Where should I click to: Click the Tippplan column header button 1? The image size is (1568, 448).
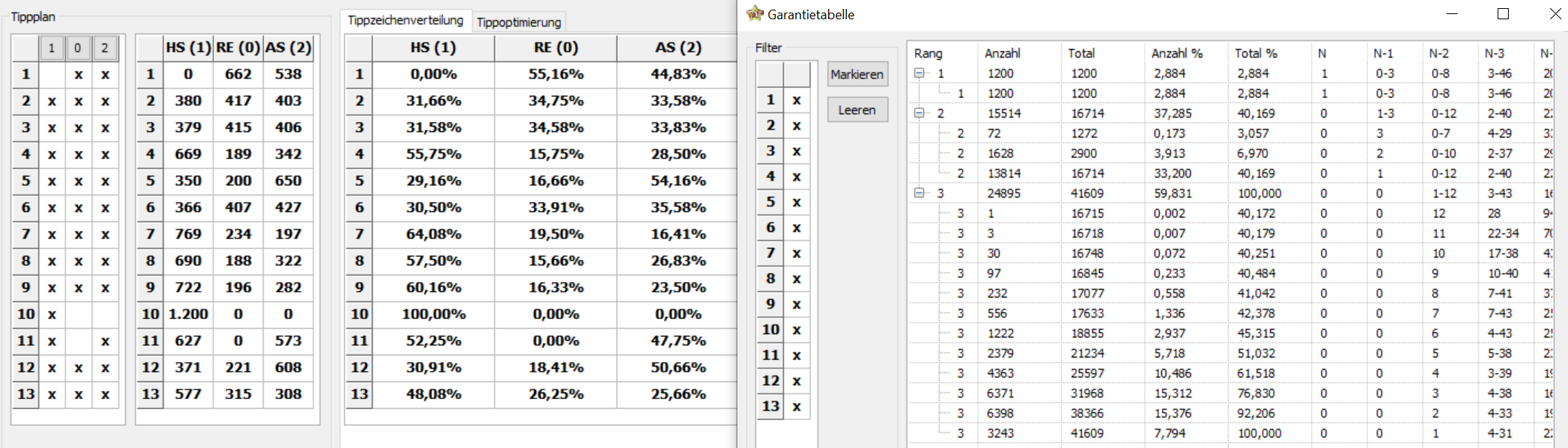[x=51, y=48]
